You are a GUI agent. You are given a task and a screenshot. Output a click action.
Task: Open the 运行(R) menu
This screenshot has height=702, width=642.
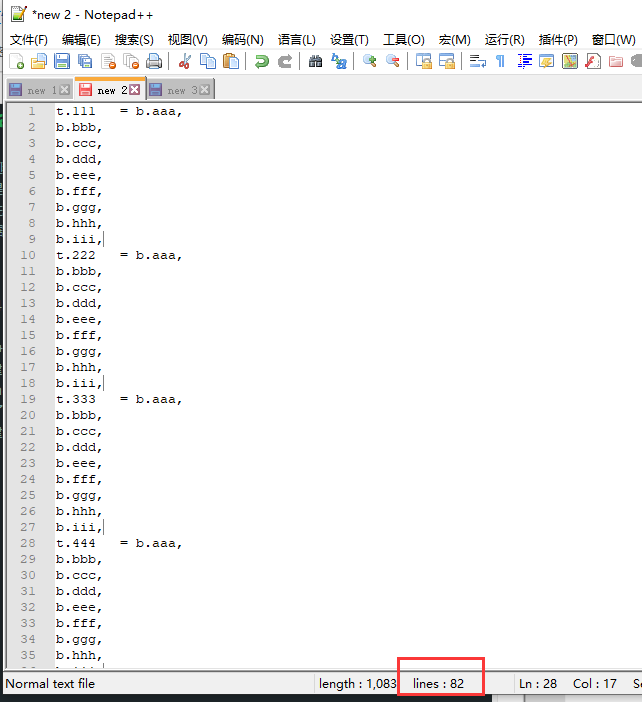(x=504, y=40)
